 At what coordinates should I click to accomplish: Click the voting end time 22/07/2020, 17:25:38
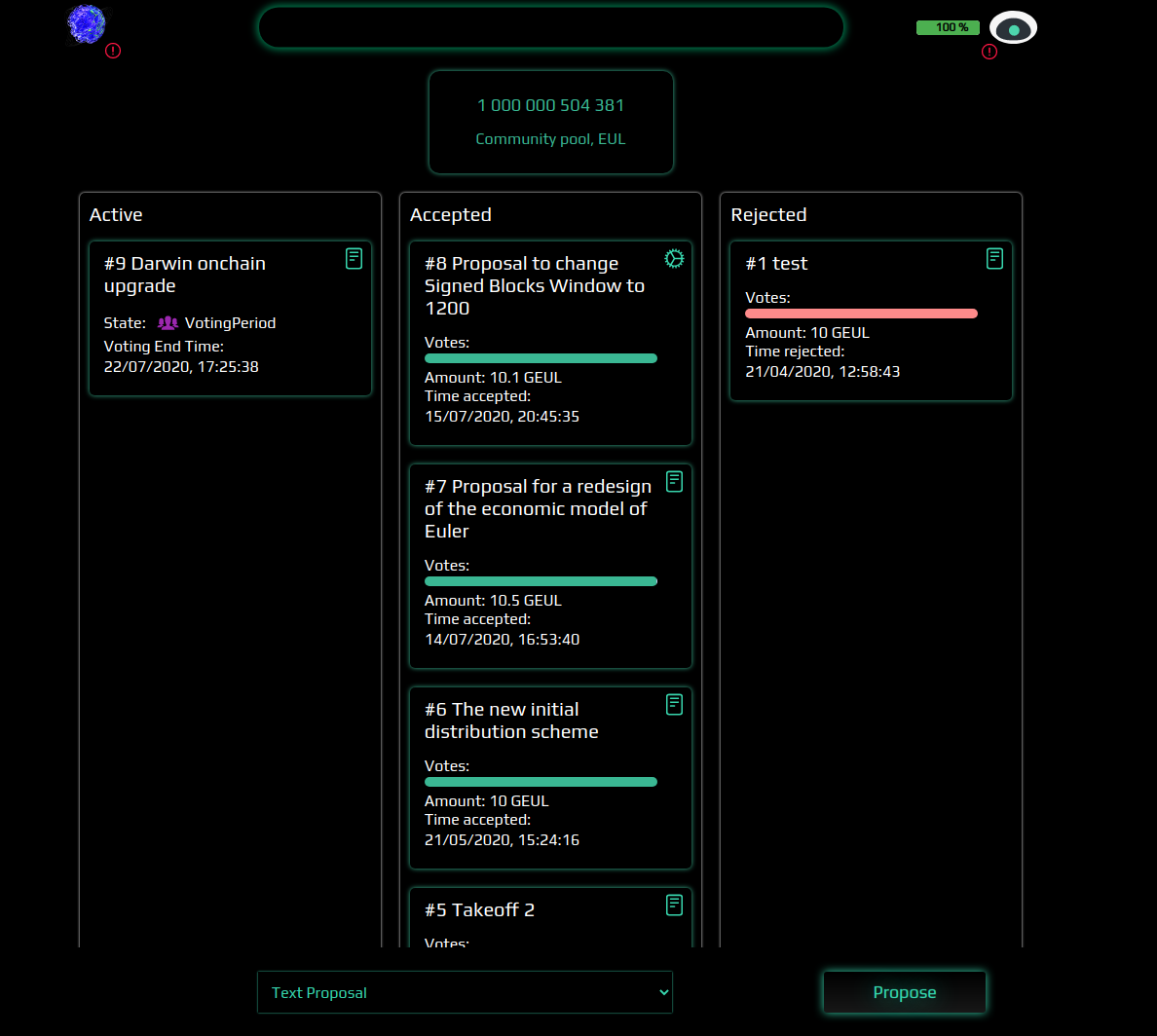pyautogui.click(x=181, y=367)
